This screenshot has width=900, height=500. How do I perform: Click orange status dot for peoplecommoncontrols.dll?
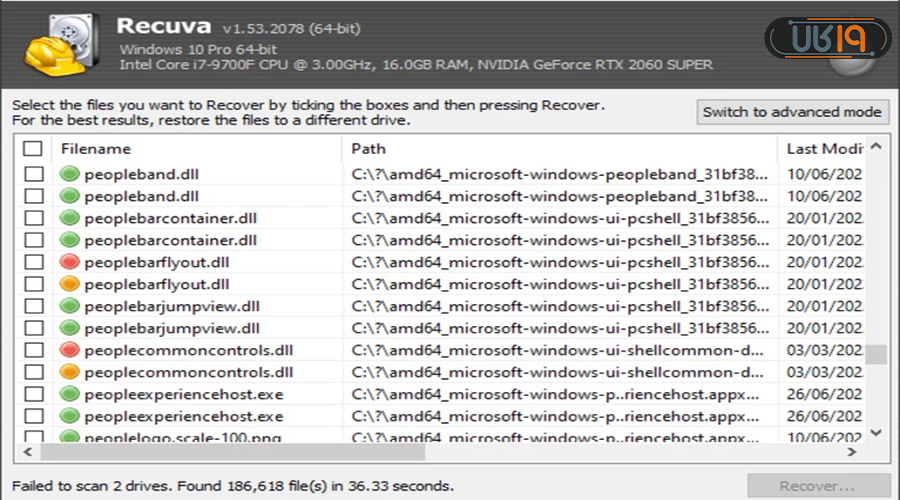tap(70, 372)
